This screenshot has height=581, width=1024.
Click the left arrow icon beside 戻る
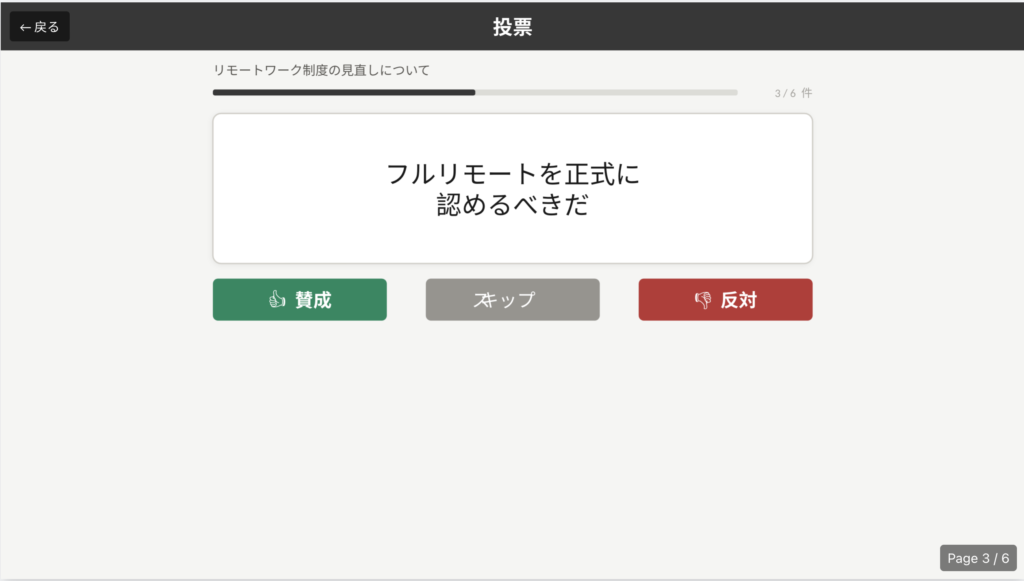(25, 27)
